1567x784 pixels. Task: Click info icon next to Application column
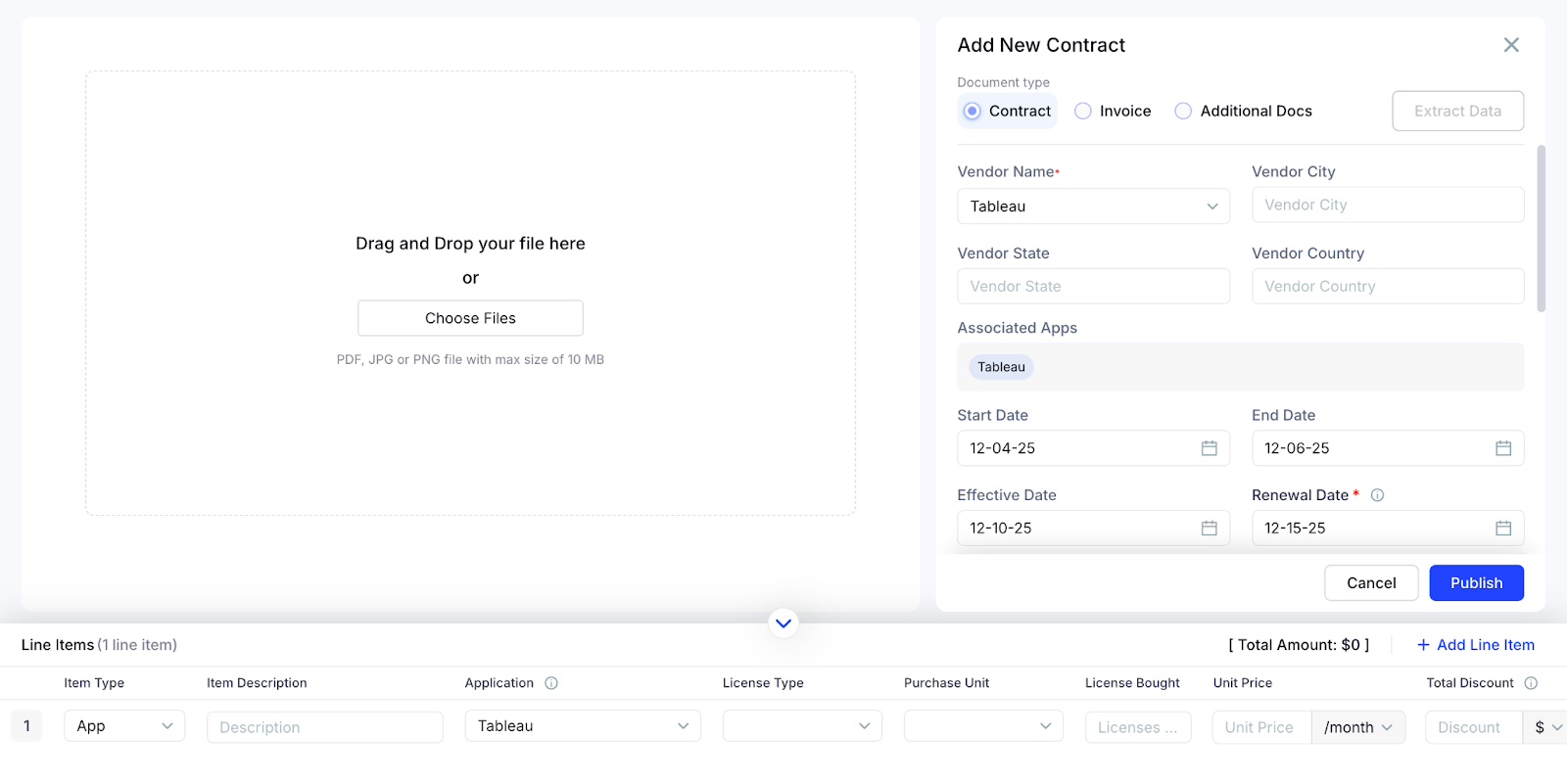[x=551, y=683]
